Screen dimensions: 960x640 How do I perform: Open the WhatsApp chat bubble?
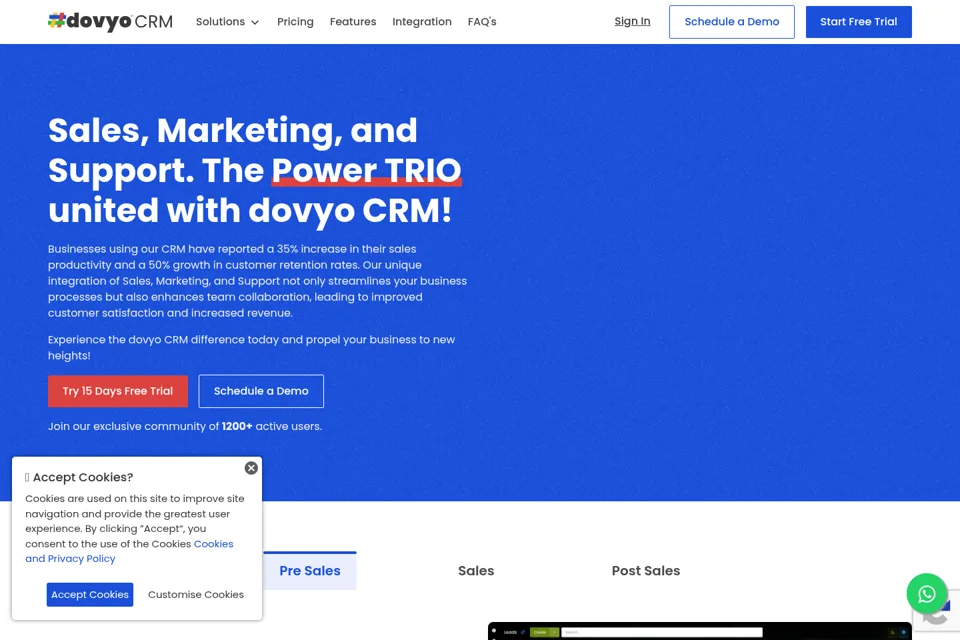(x=926, y=593)
